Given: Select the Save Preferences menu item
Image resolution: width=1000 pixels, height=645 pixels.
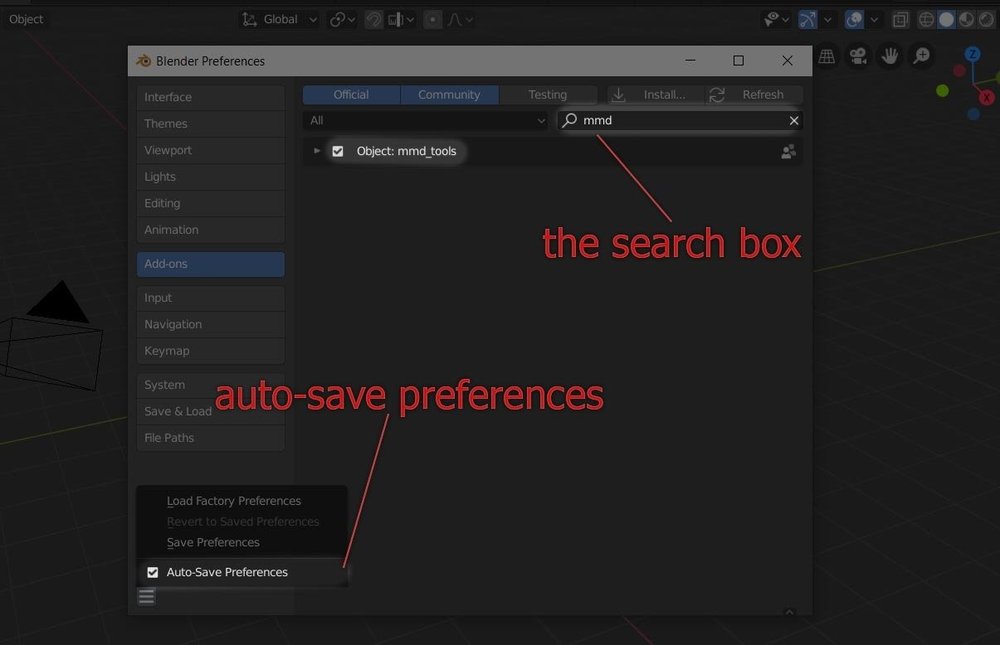Looking at the screenshot, I should (213, 542).
